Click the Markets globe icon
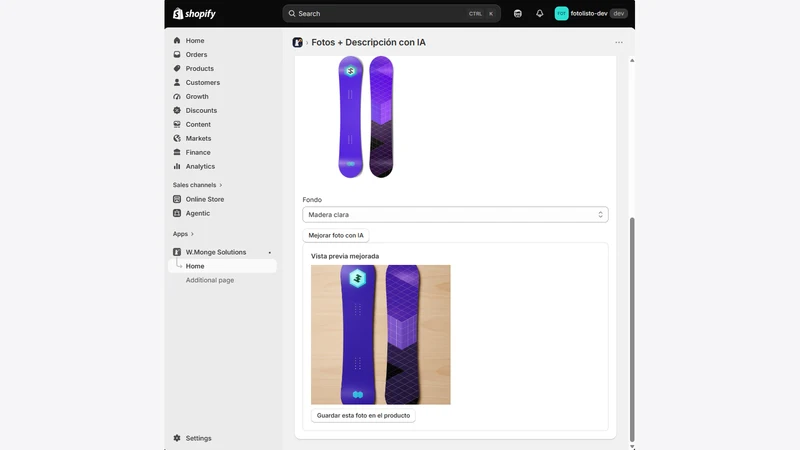This screenshot has width=800, height=450. 177,138
